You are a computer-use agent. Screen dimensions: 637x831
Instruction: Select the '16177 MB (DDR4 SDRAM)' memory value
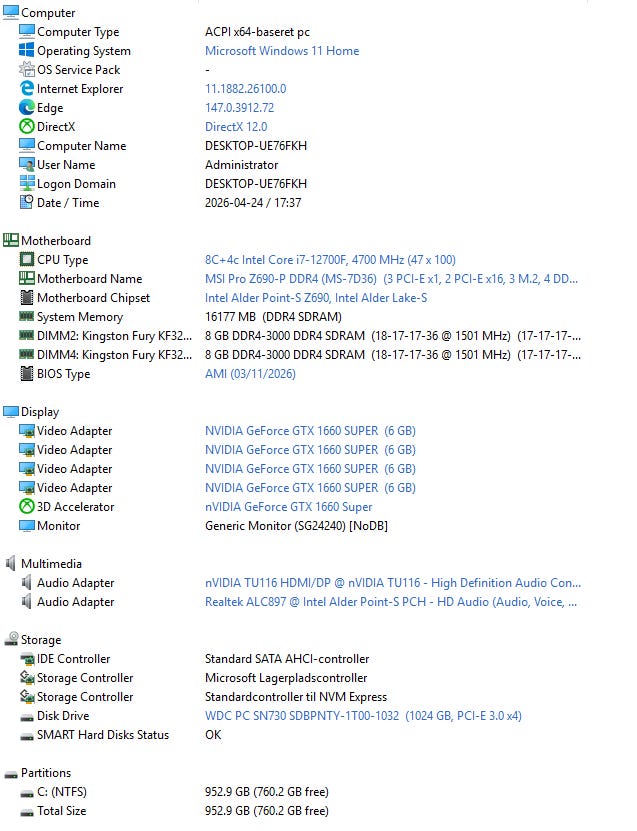click(x=273, y=317)
